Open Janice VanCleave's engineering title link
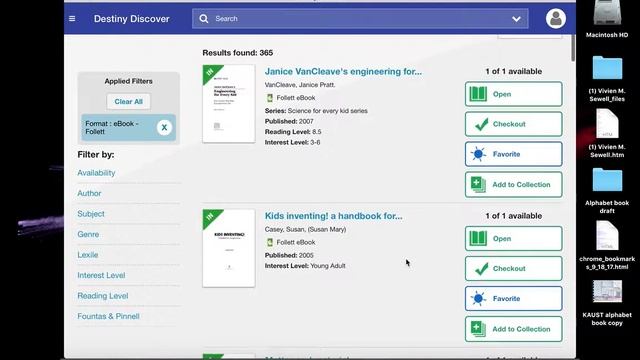The image size is (640, 360). pos(343,71)
